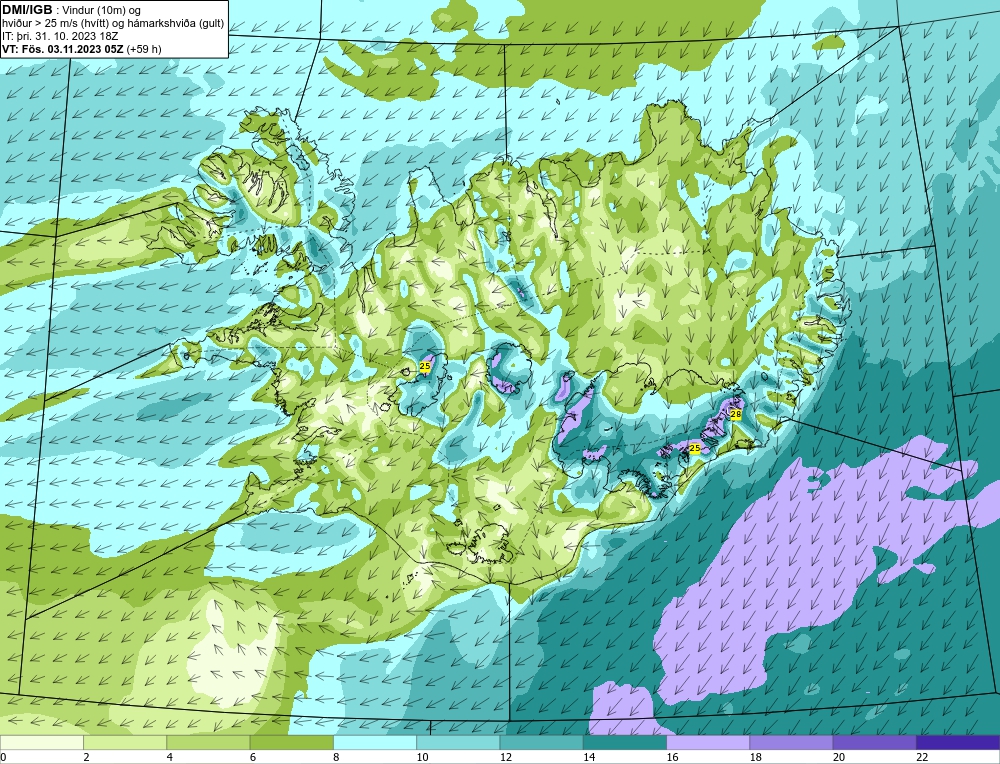Click the legend scale label '20'
The image size is (1000, 764).
[x=839, y=757]
